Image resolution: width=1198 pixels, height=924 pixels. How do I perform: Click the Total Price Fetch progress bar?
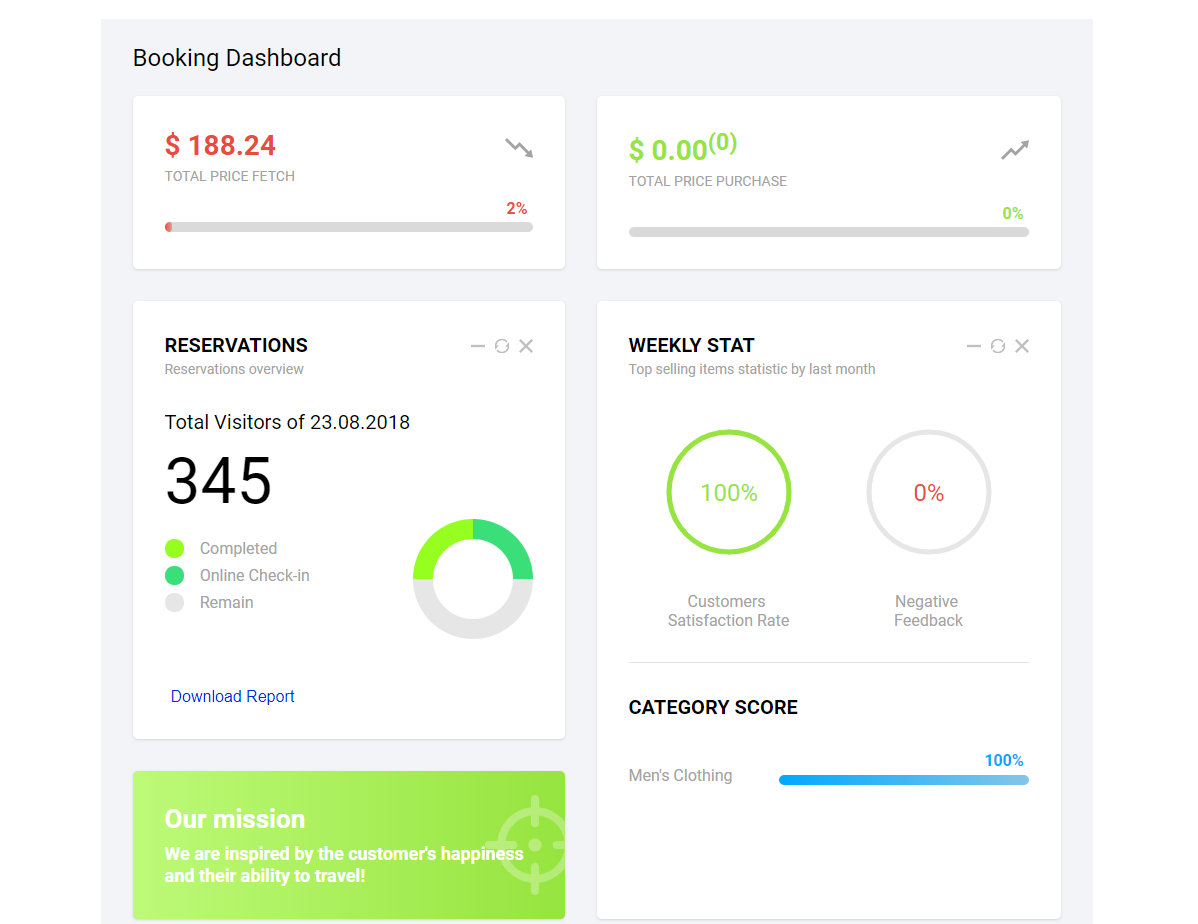click(x=349, y=227)
